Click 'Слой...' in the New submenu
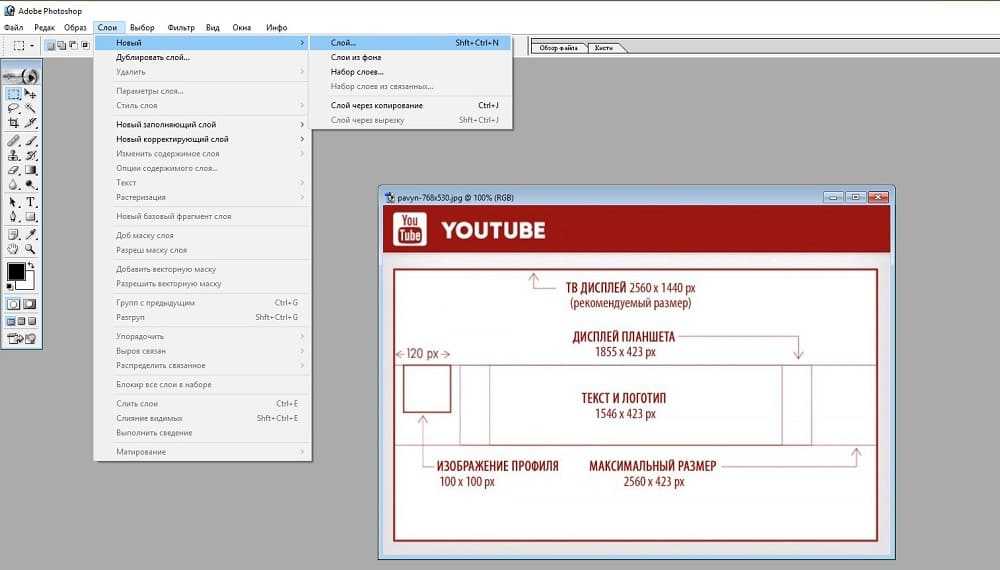Viewport: 1000px width, 570px height. coord(343,43)
